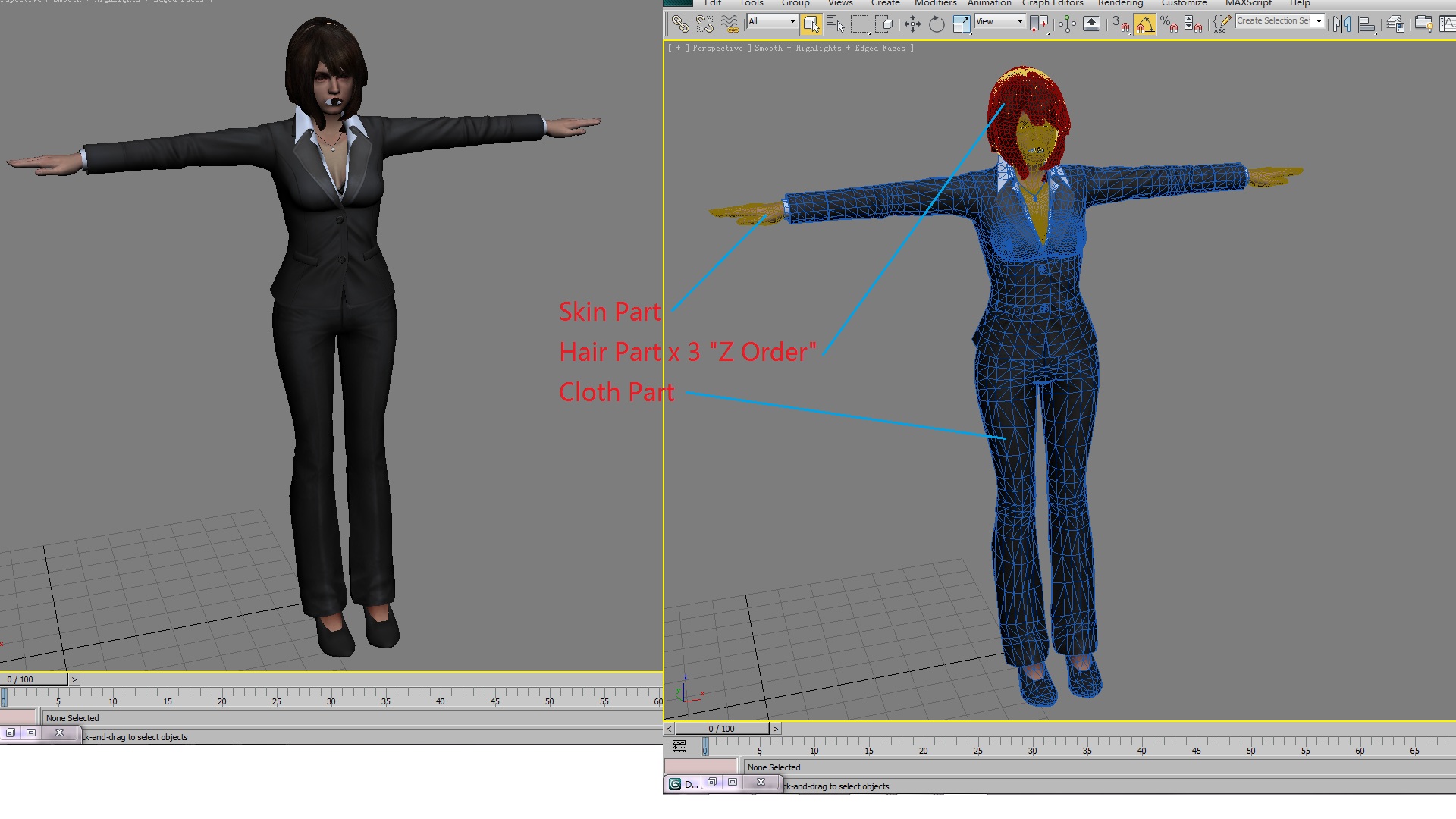Click the right time slider 0 / 100
This screenshot has width=1456, height=819.
click(721, 729)
